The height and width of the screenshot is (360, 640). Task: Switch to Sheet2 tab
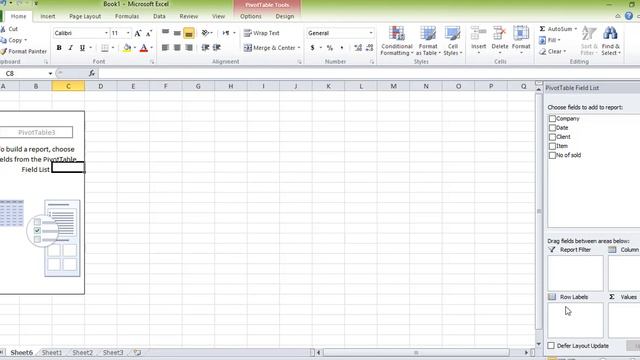point(82,352)
